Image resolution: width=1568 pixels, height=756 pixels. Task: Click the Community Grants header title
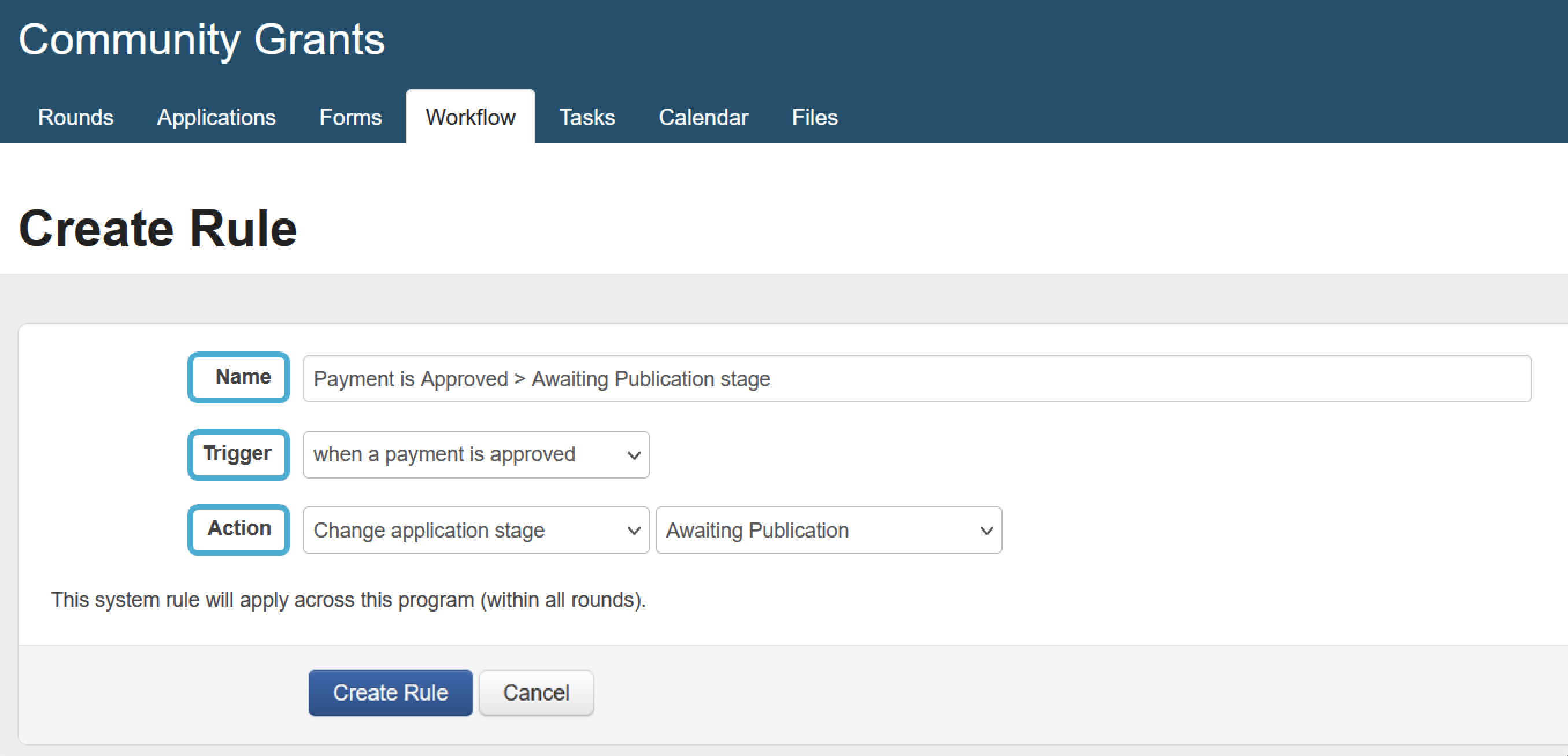click(x=201, y=39)
